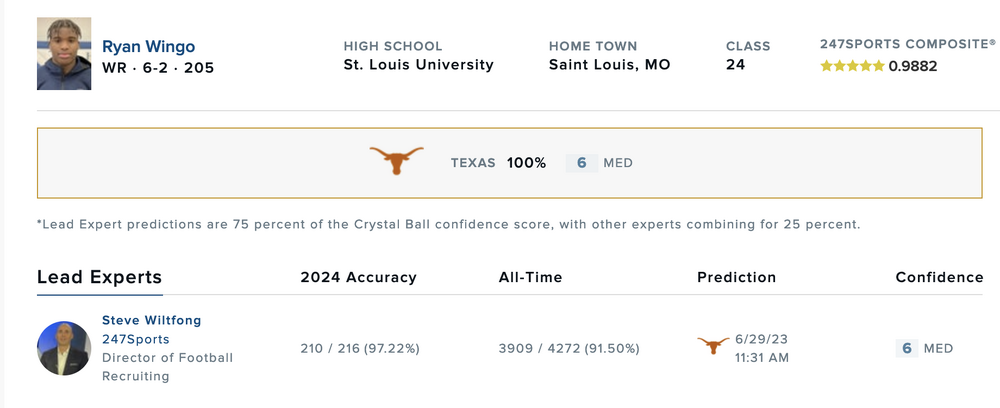Click the All-Time column header
The height and width of the screenshot is (408, 1000).
click(530, 277)
